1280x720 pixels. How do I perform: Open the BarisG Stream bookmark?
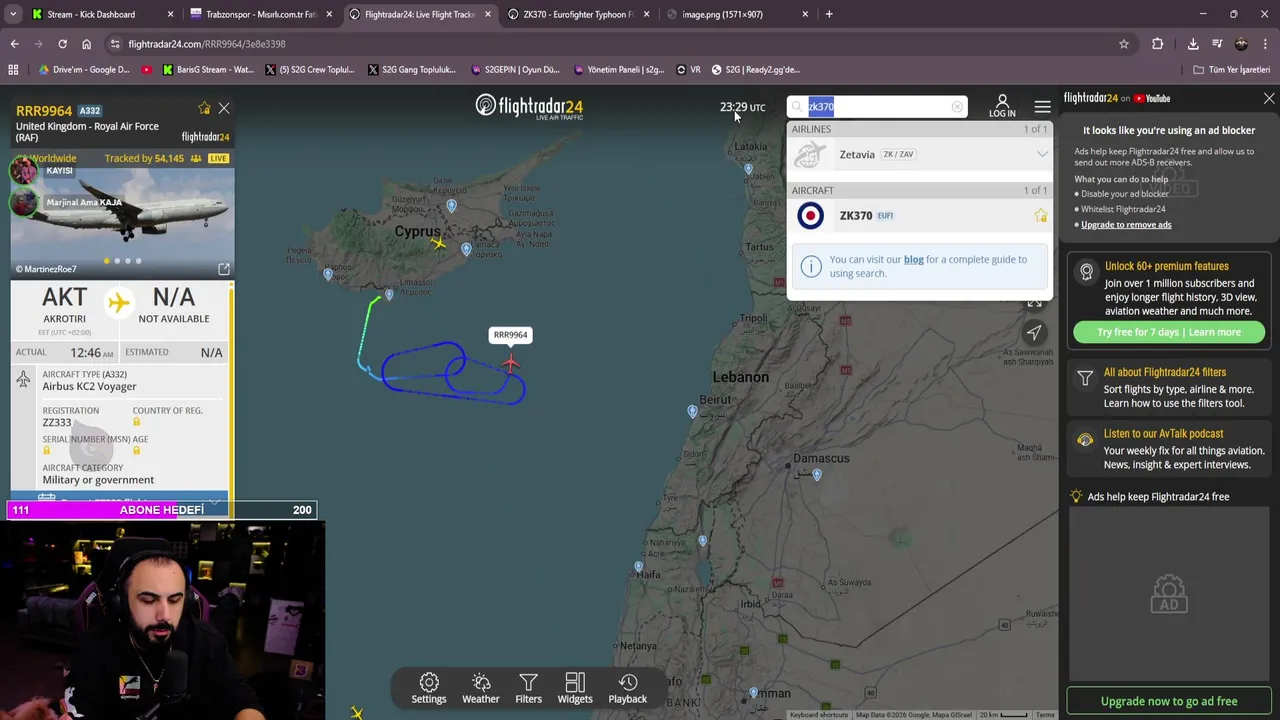(207, 70)
